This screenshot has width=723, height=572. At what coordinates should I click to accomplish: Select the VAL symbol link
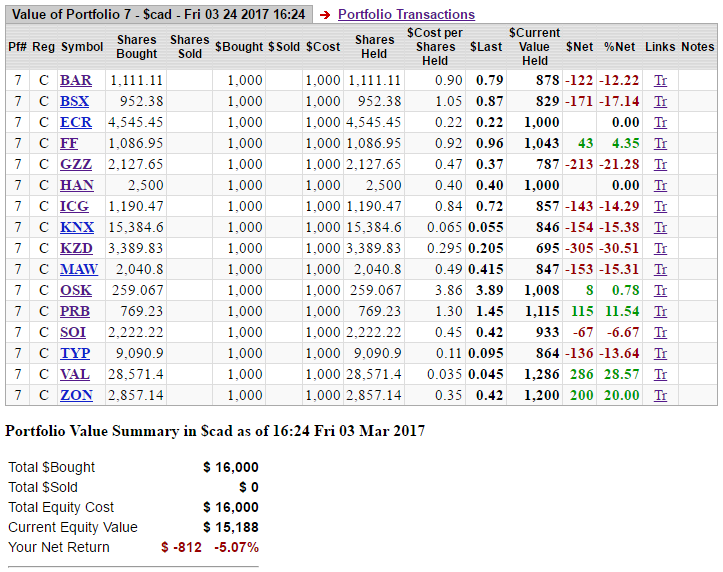pos(75,374)
